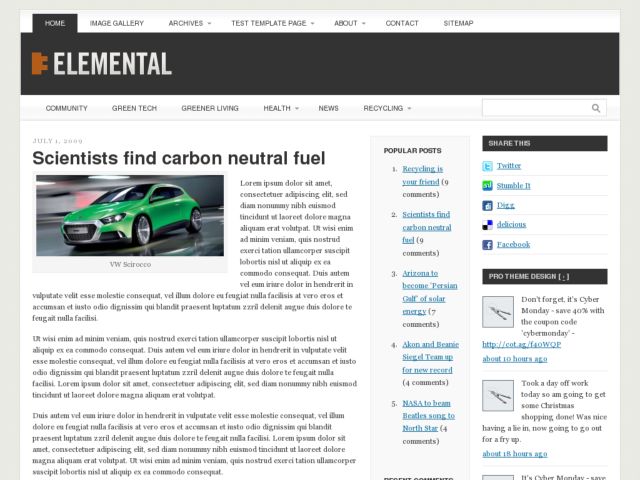640x480 pixels.
Task: Click the July 1, 2009 post date
Action: [x=58, y=141]
